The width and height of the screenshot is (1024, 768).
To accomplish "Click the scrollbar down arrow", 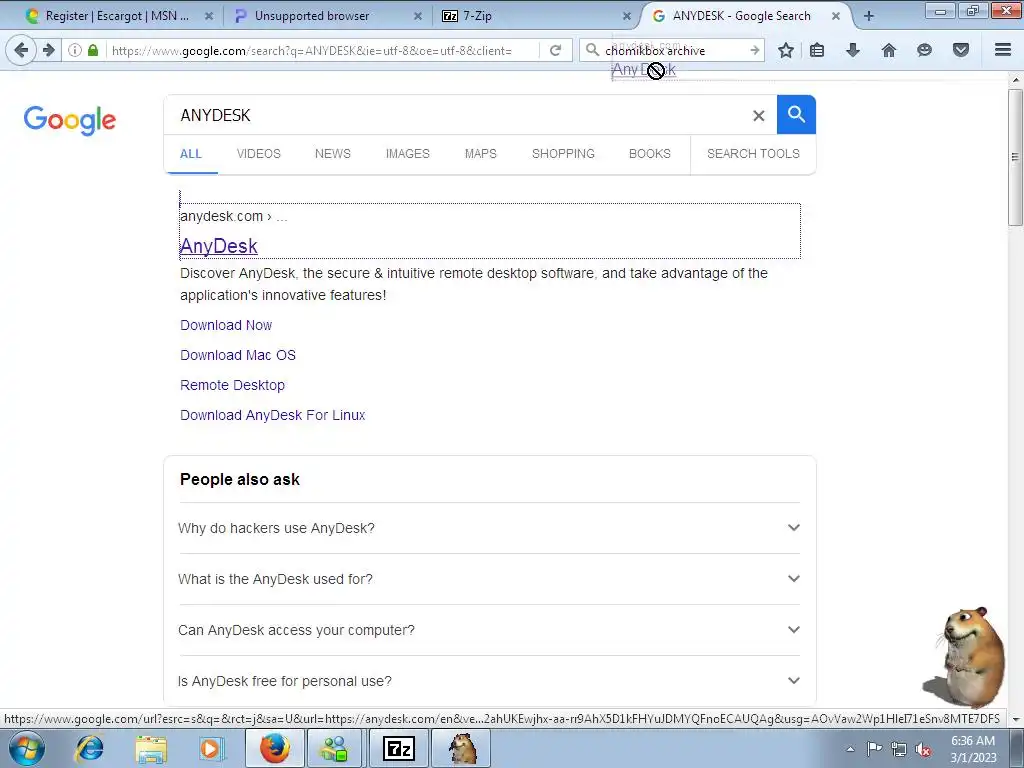I will 1015,719.
